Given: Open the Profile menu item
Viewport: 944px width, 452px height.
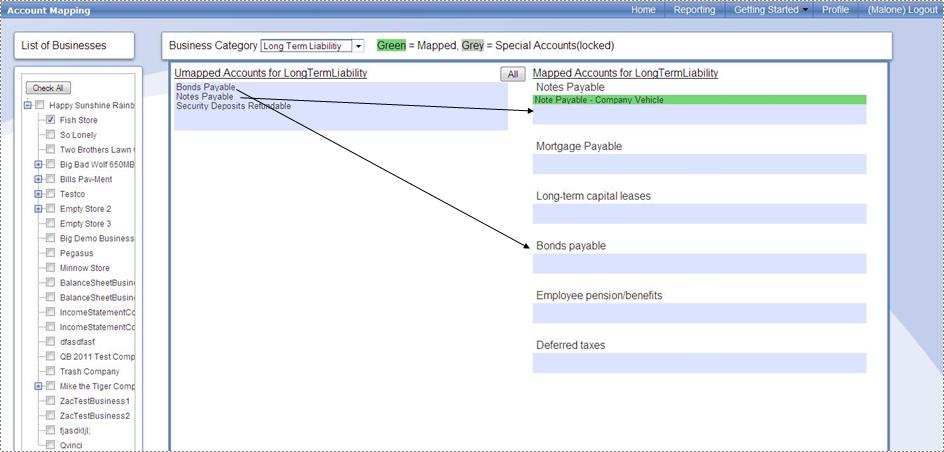Looking at the screenshot, I should [x=835, y=10].
